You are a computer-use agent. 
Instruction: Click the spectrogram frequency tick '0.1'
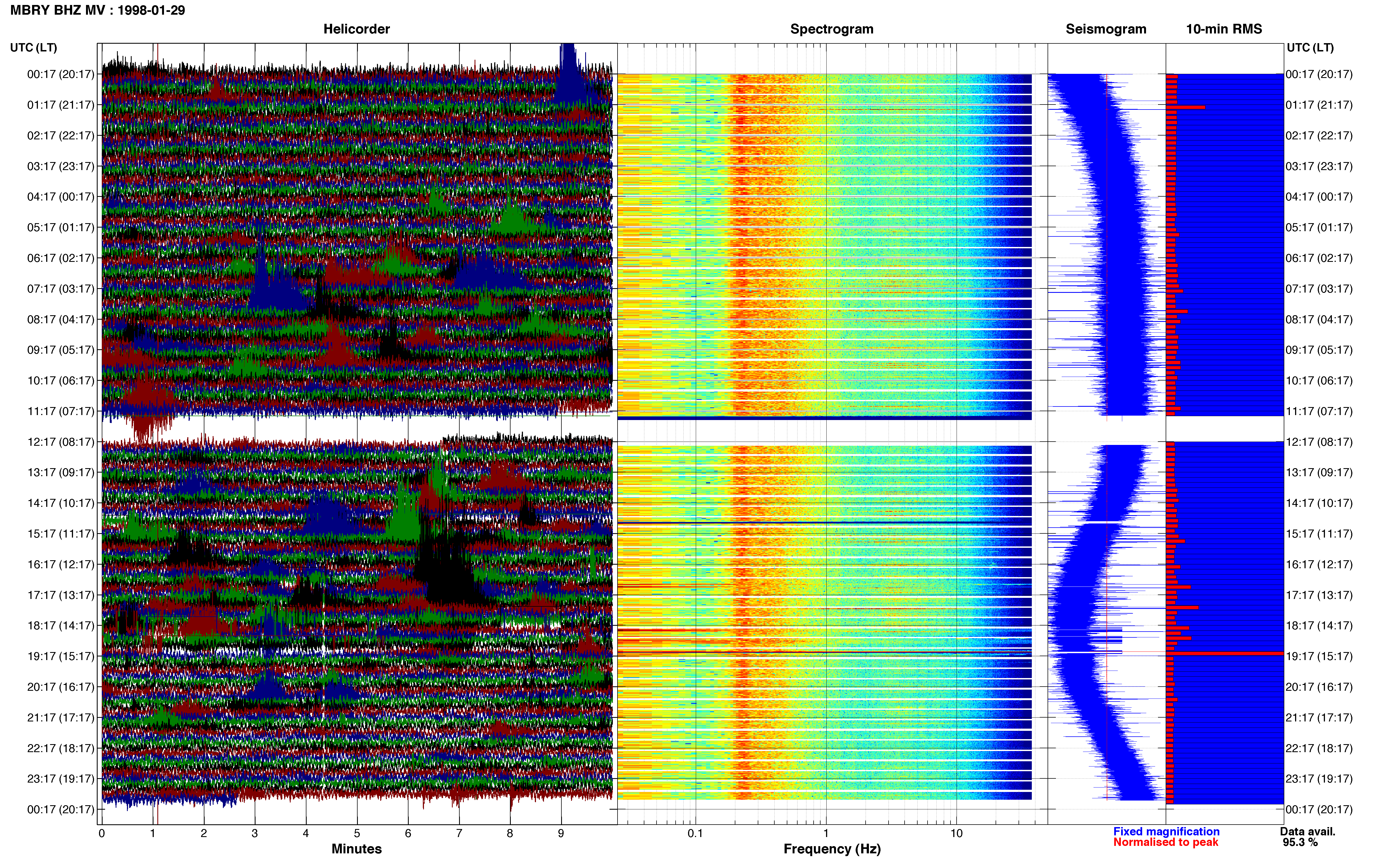pyautogui.click(x=695, y=833)
